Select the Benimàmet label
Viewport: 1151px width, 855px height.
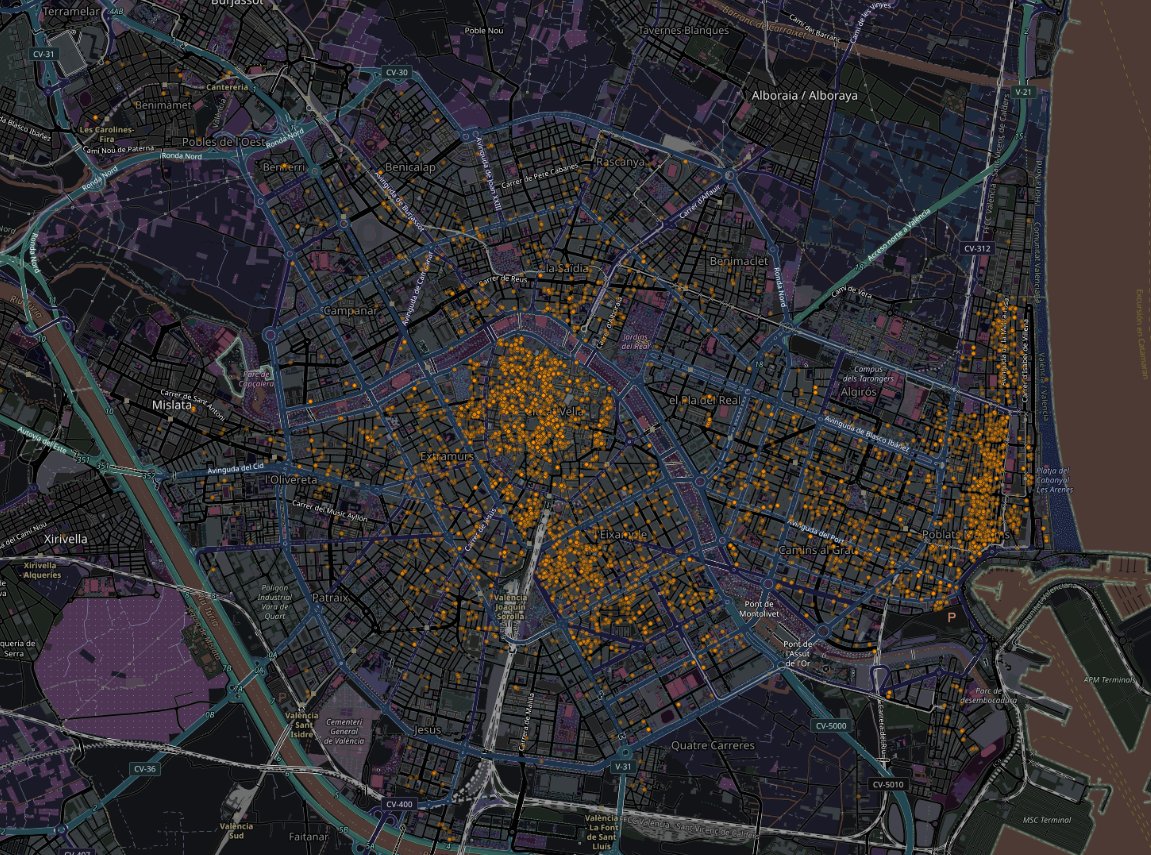163,105
